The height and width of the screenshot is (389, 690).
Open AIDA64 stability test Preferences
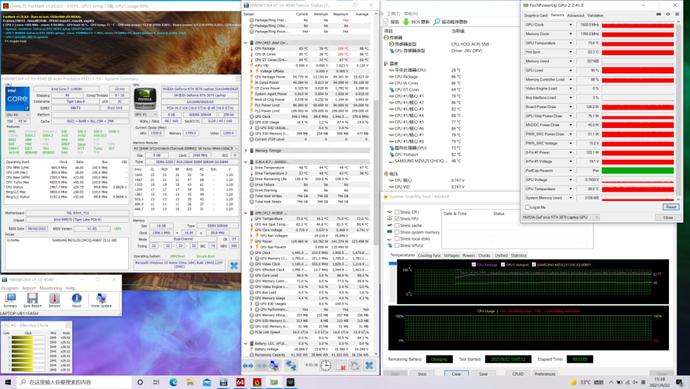click(545, 374)
